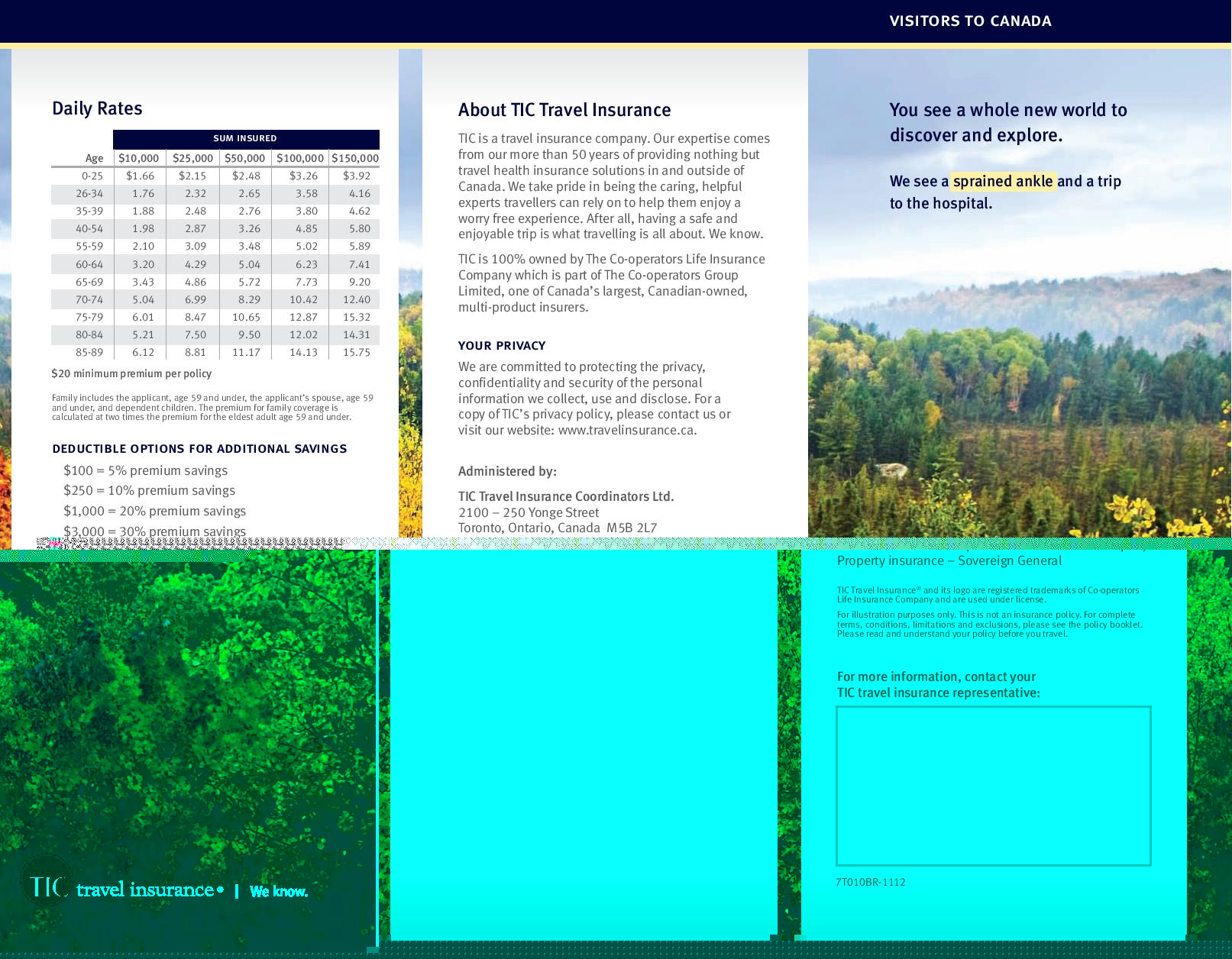
Task: Select 'TIC Travel Insurance Coordinators Ltd.' text
Action: point(566,497)
